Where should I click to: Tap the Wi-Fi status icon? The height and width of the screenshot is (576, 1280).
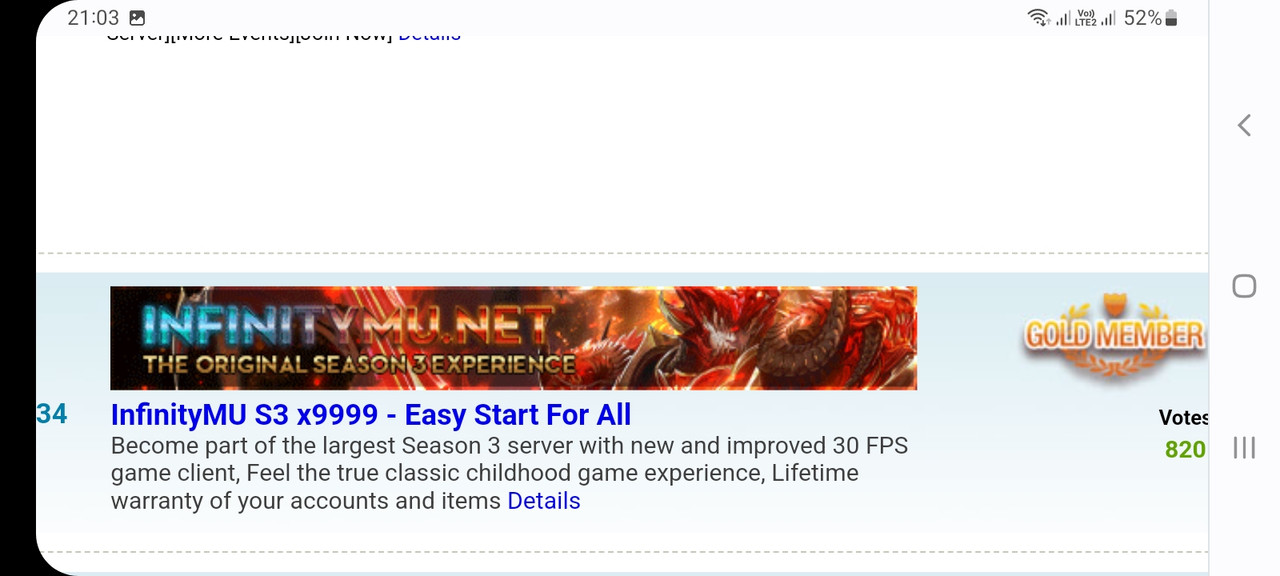pos(1038,18)
